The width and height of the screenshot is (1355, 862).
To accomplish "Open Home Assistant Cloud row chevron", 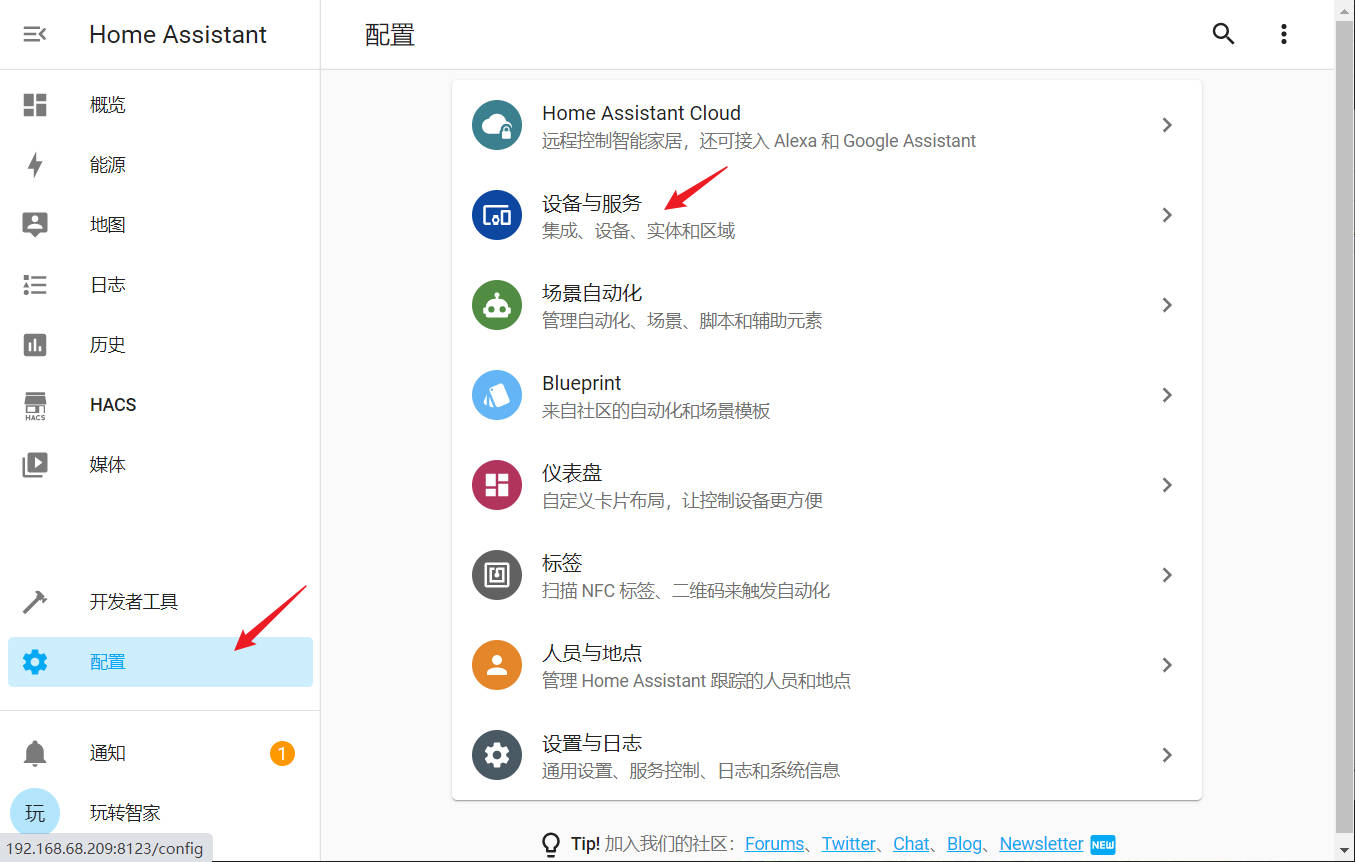I will point(1167,125).
